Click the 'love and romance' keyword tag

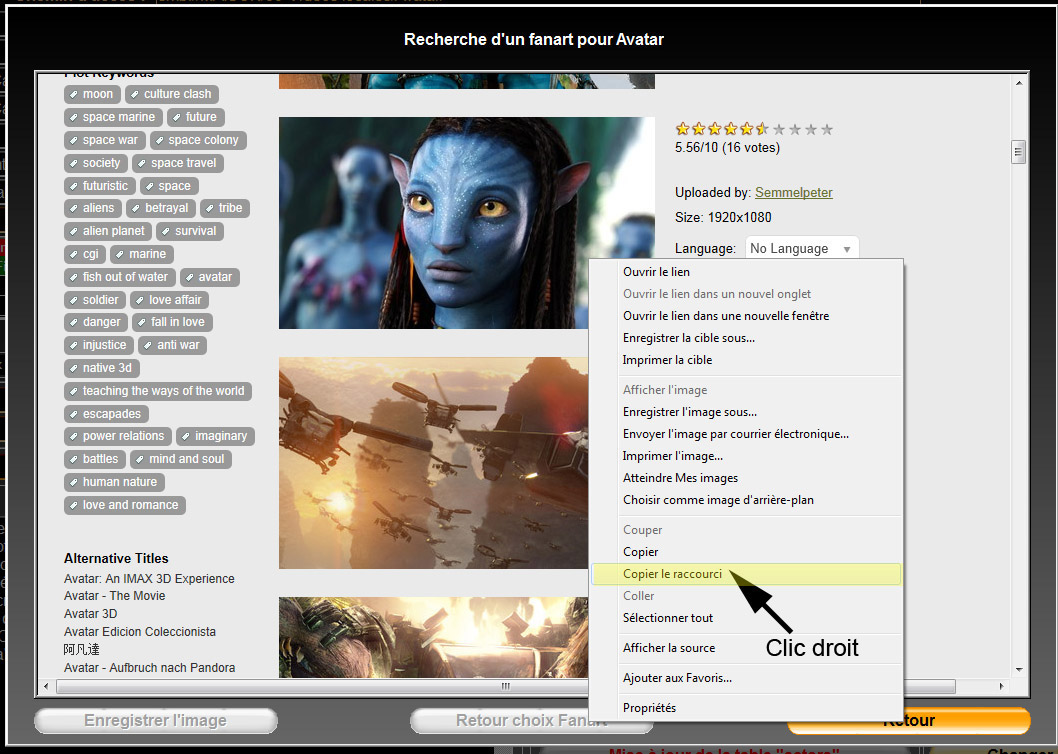125,505
